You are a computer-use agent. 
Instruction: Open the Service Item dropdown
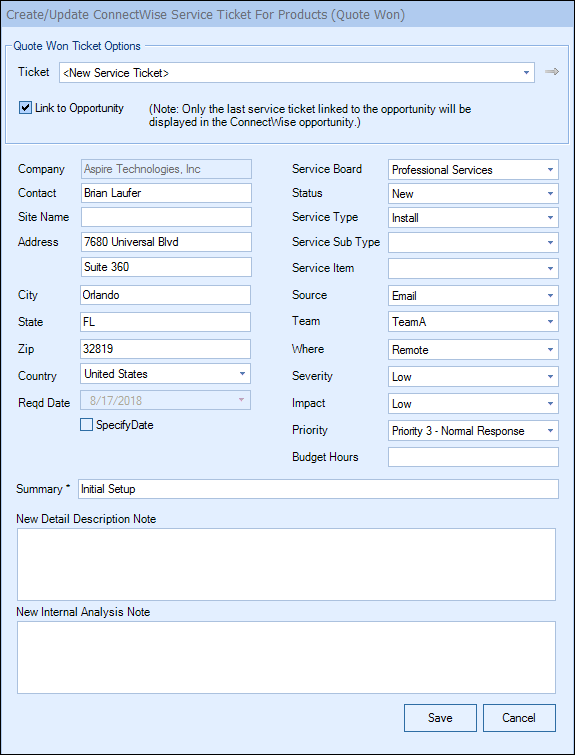(x=473, y=269)
